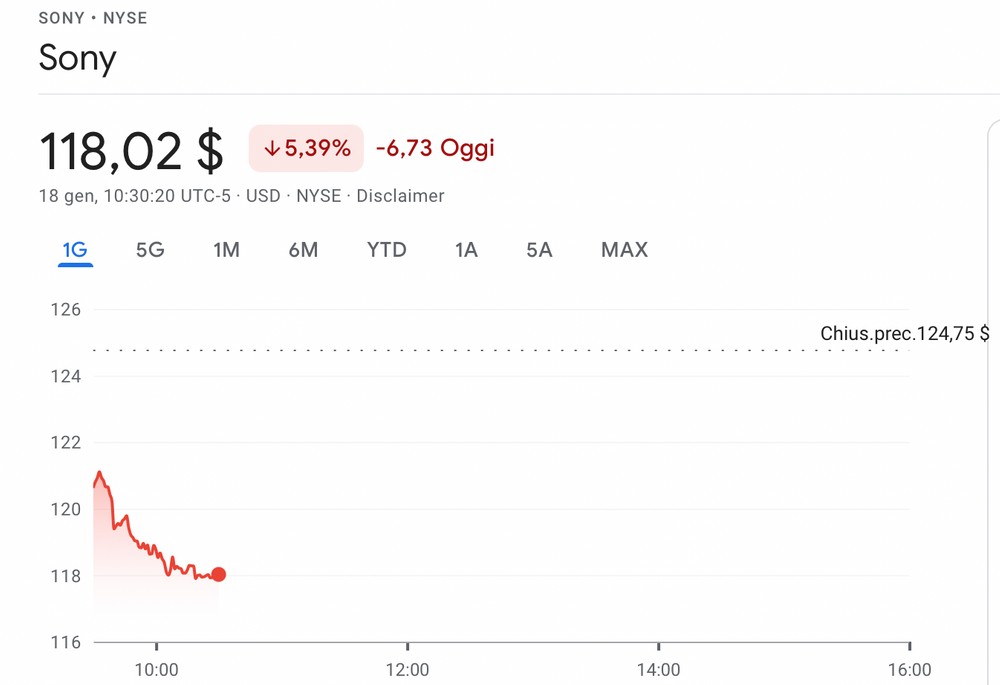The image size is (1000, 685).
Task: Select the 1A time range
Action: [x=466, y=250]
